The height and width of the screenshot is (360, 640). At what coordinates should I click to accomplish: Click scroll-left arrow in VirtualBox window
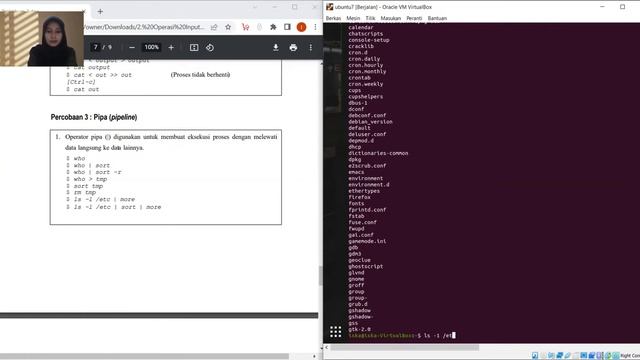(326, 347)
